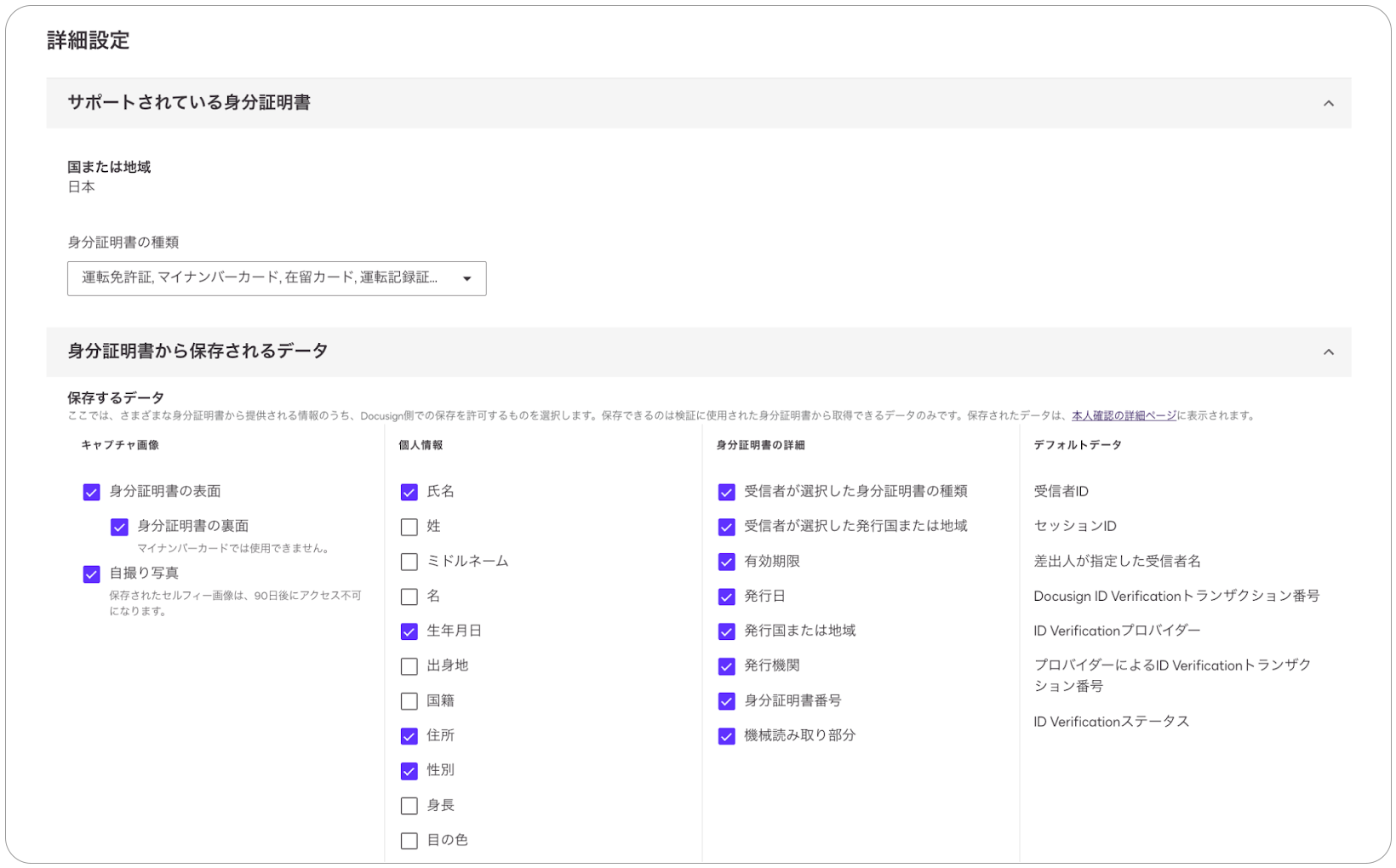Image resolution: width=1396 pixels, height=868 pixels.
Task: Uncheck 身分証明書の表面 checkbox
Action: coord(92,492)
